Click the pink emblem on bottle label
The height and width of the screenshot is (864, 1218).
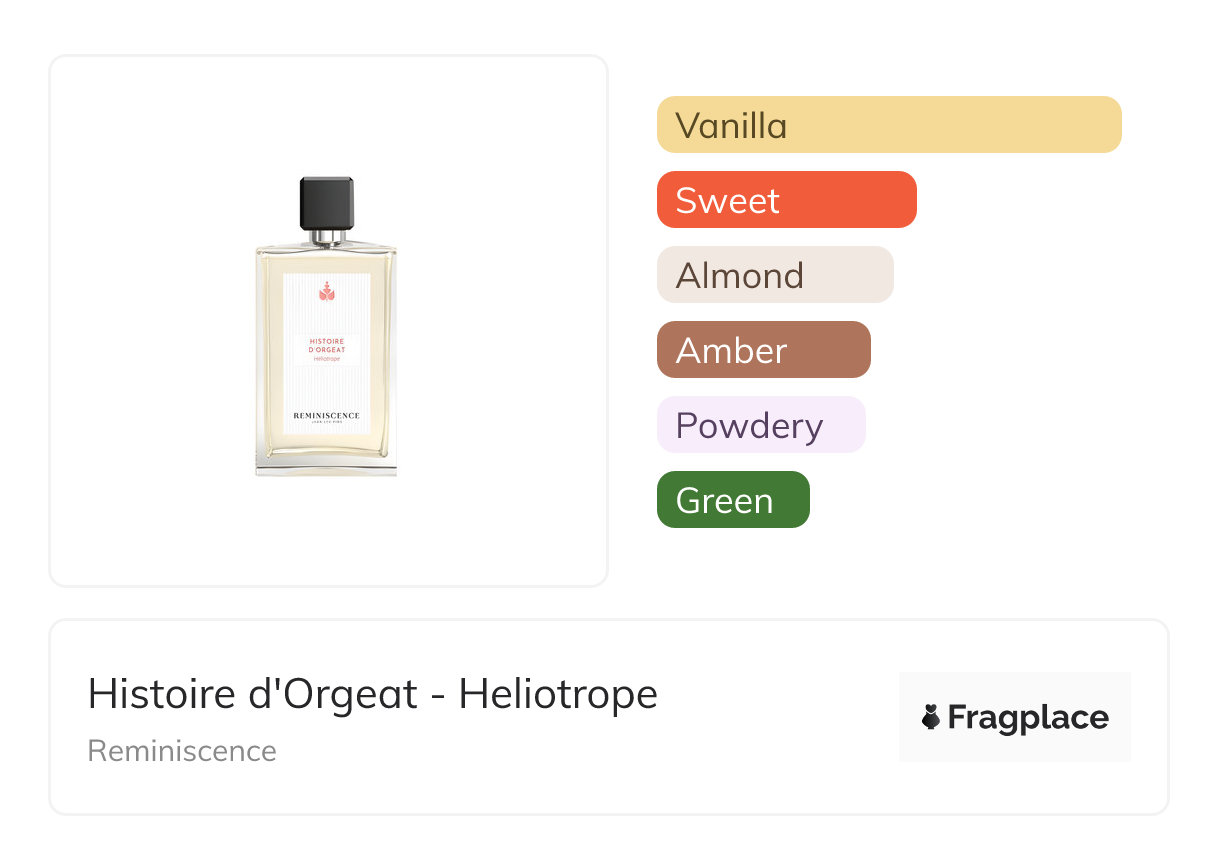click(326, 292)
